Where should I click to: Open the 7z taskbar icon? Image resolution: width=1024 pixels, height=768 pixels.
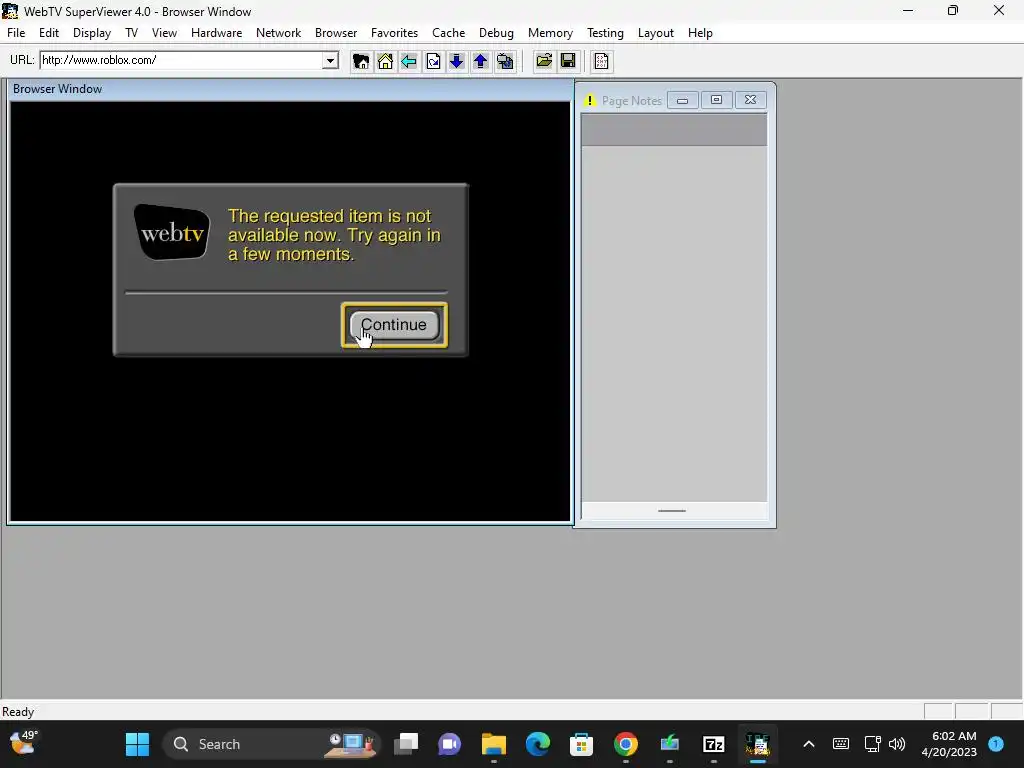[713, 744]
